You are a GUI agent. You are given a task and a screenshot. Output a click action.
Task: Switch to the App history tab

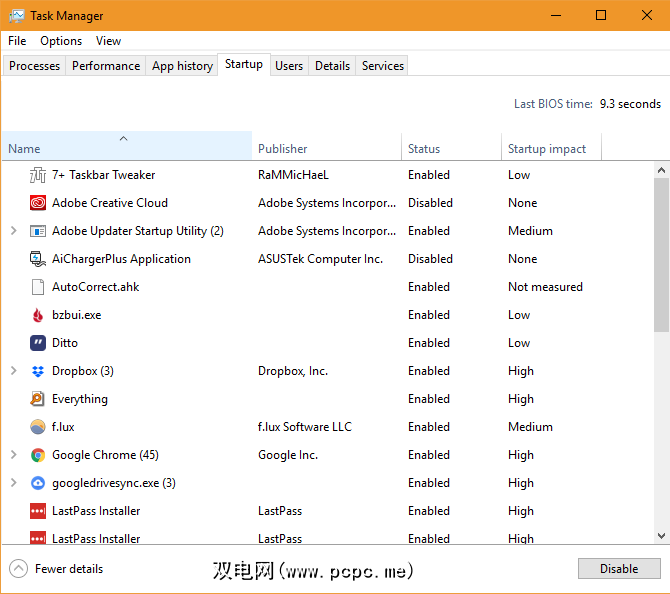tap(182, 66)
